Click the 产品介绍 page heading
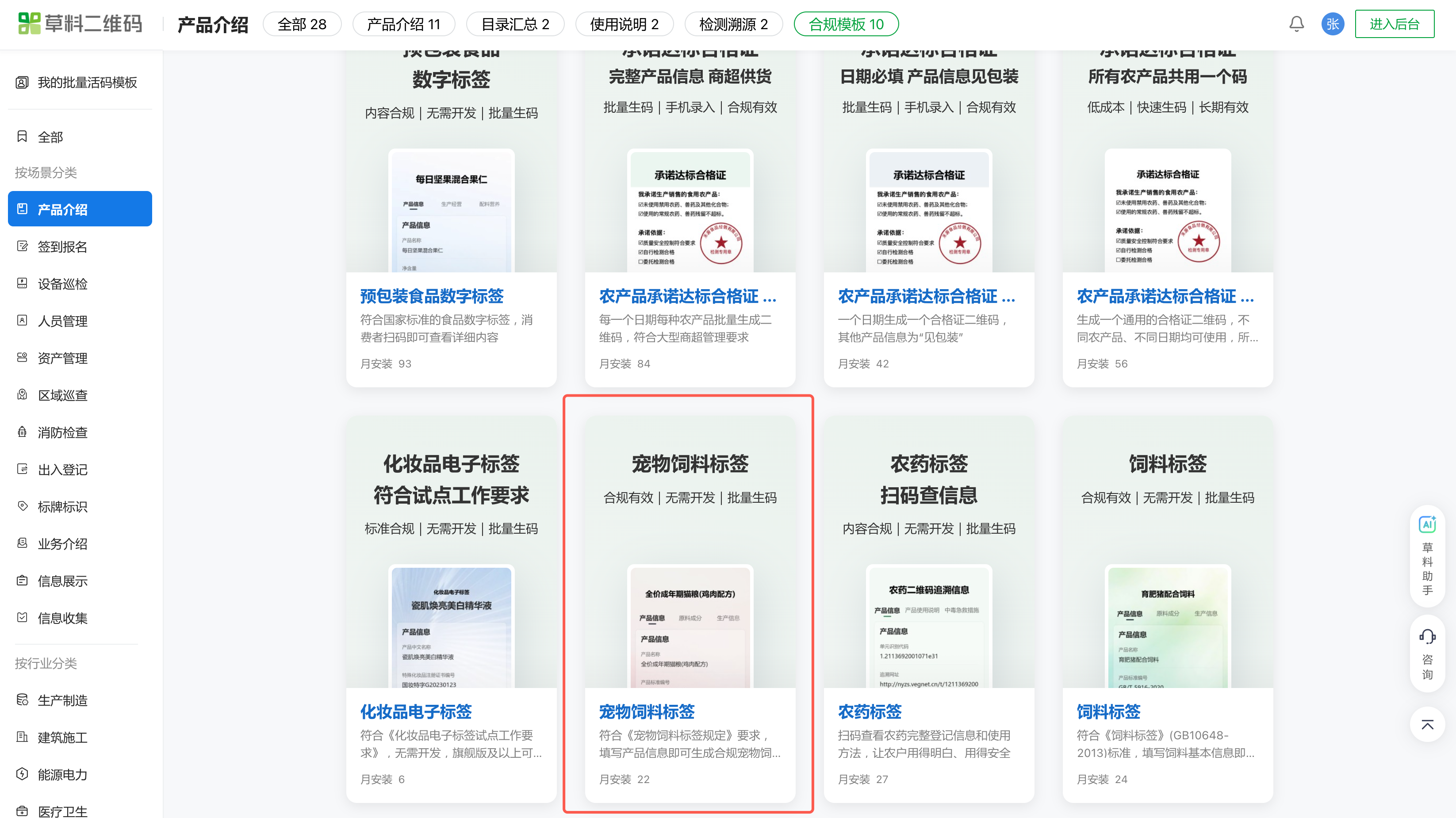 point(213,24)
